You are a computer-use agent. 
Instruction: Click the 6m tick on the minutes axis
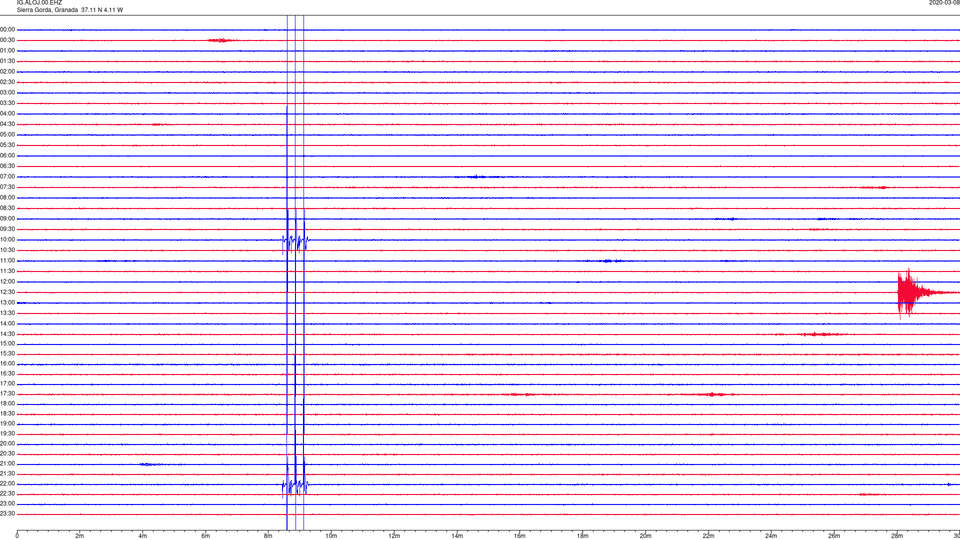tap(205, 536)
